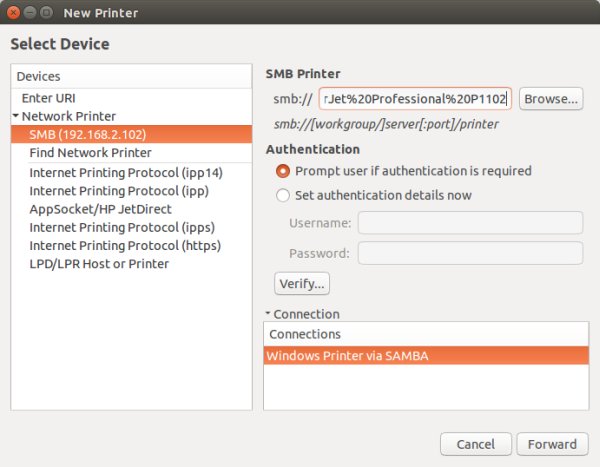
Task: Collapse the Connection section
Action: (269, 314)
